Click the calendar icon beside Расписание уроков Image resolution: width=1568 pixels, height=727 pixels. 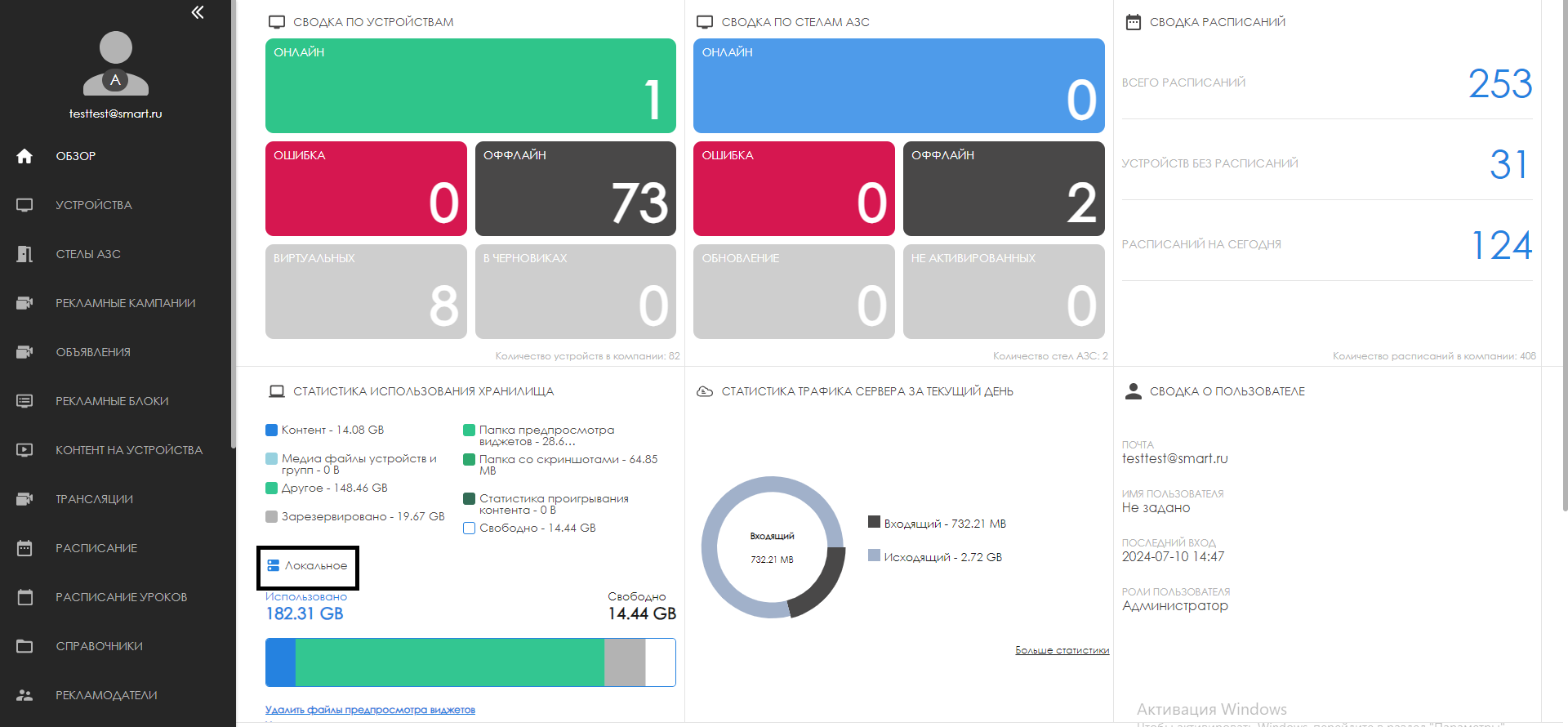(24, 597)
